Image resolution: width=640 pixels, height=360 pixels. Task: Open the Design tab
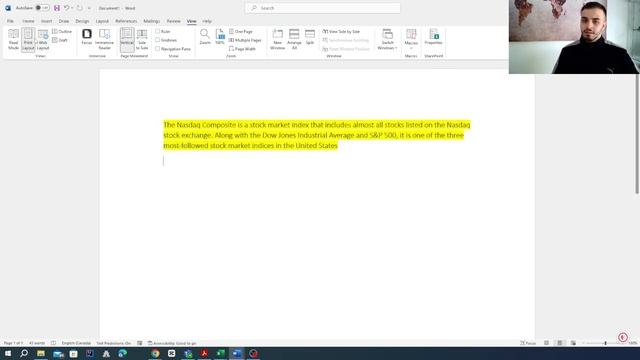(x=82, y=21)
